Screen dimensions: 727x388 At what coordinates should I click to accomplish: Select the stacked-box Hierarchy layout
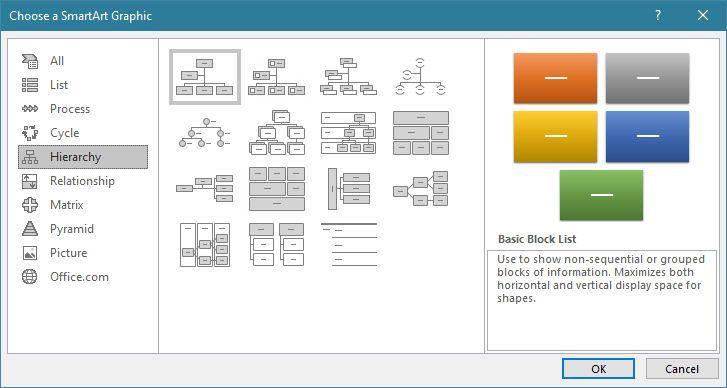tap(277, 133)
